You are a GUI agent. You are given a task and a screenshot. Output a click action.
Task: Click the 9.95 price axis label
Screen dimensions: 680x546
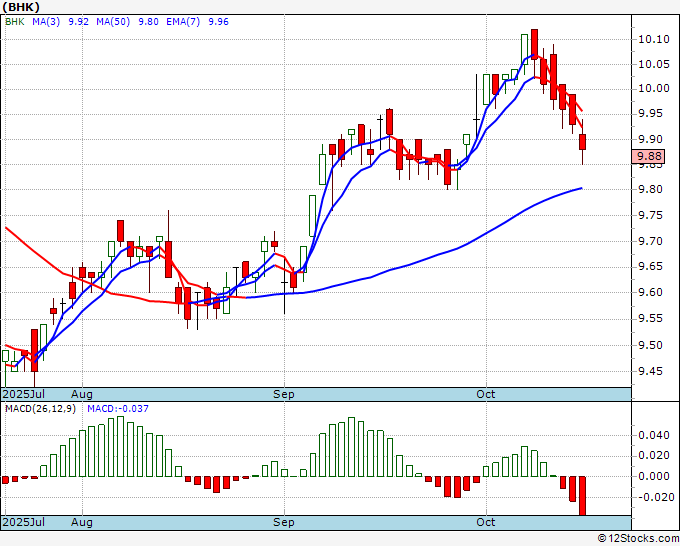(x=650, y=114)
